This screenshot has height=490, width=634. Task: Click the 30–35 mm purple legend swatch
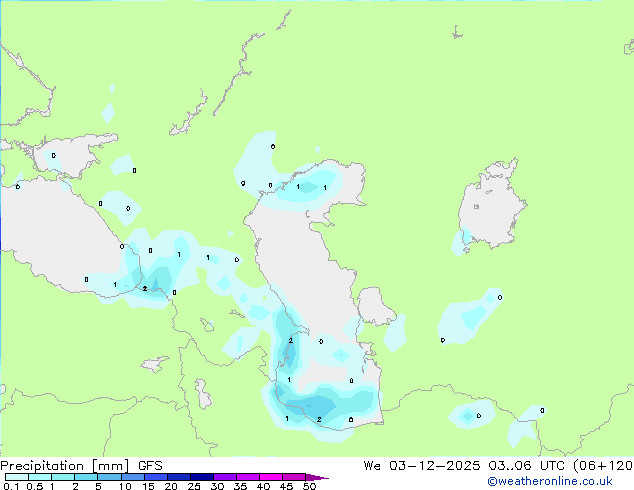(x=225, y=477)
